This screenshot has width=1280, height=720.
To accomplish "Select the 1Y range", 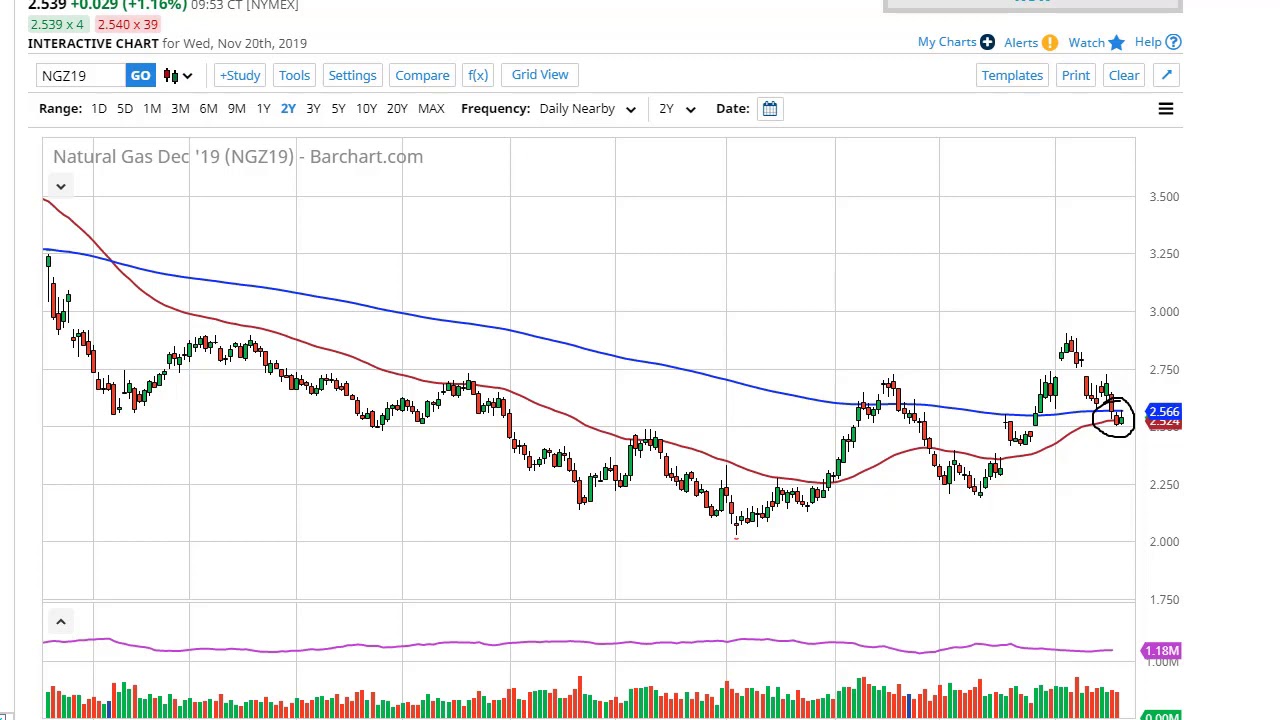I will point(263,108).
